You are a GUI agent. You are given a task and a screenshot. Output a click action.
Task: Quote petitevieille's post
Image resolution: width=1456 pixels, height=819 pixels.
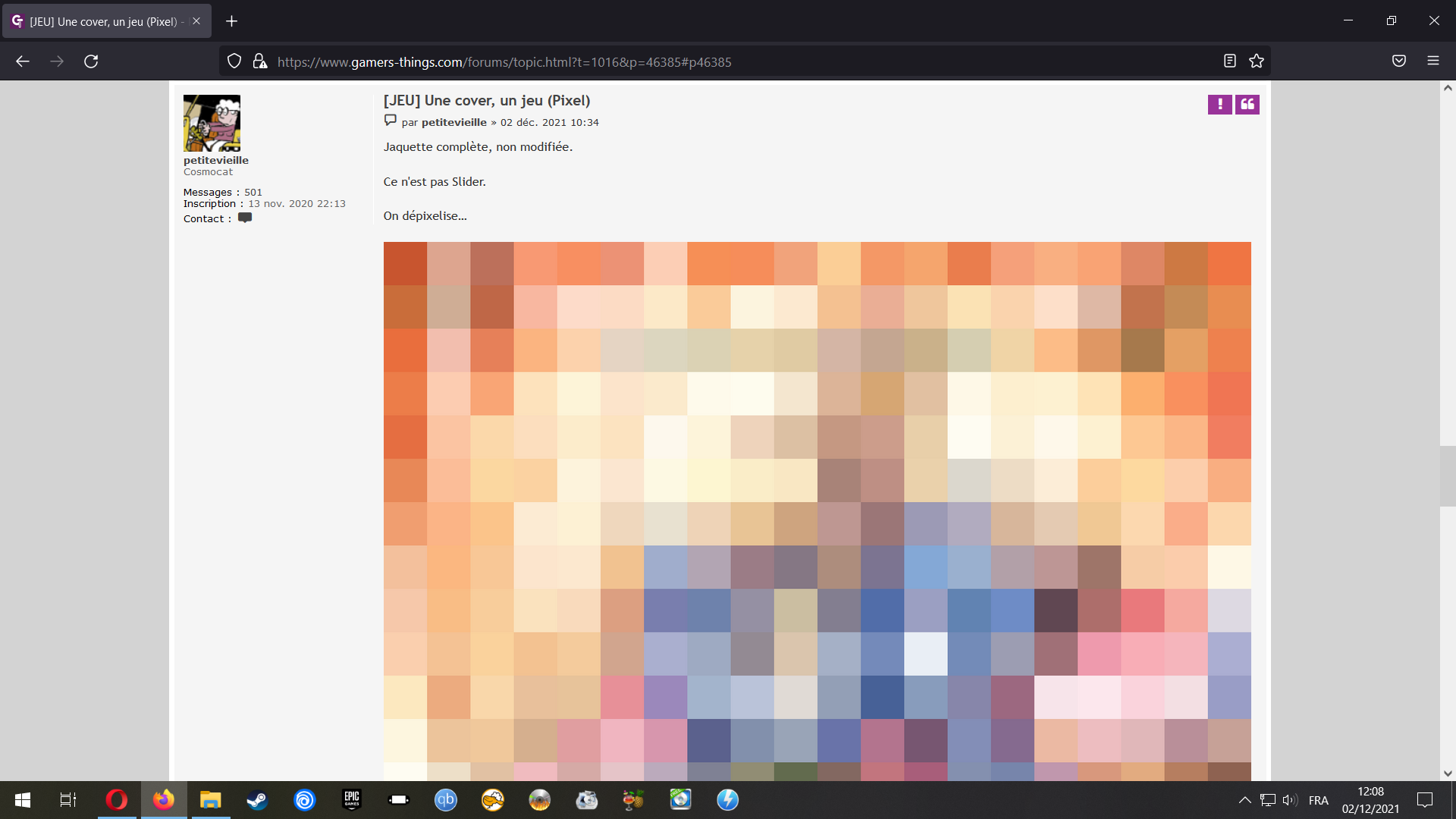click(1247, 105)
